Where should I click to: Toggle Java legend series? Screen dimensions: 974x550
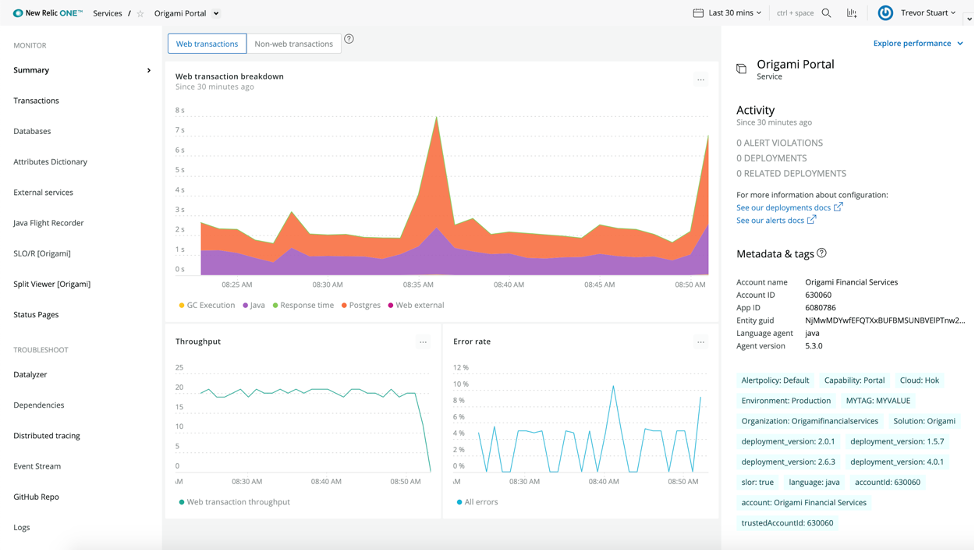pos(253,305)
